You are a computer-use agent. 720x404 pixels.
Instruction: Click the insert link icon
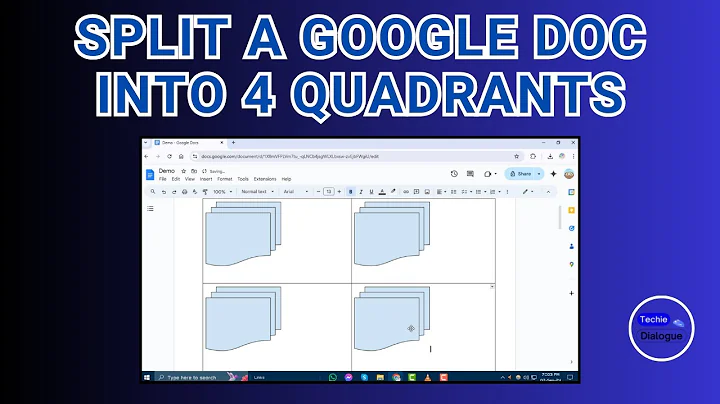point(406,191)
